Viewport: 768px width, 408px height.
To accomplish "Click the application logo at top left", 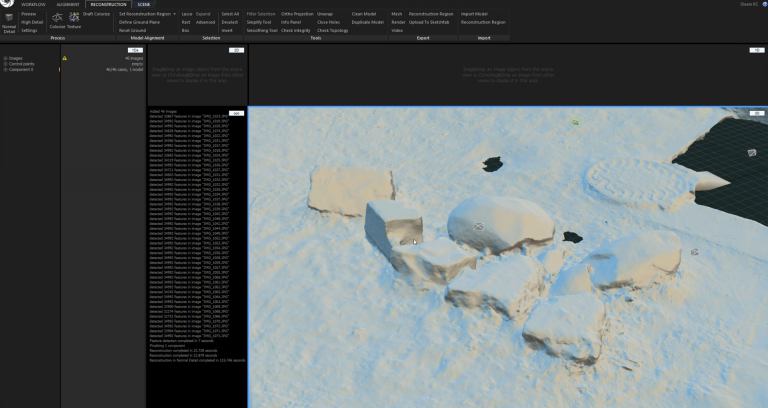I will tap(8, 4).
